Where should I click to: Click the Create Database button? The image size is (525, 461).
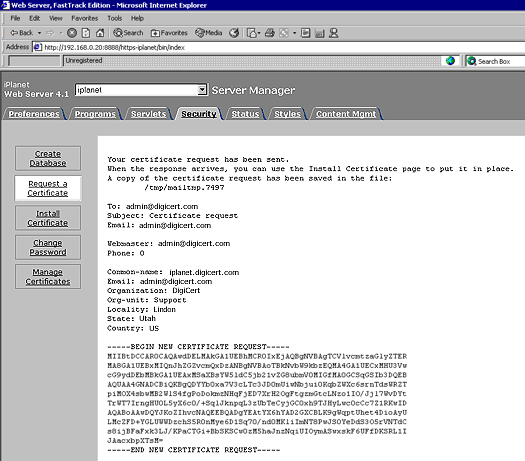(48, 158)
